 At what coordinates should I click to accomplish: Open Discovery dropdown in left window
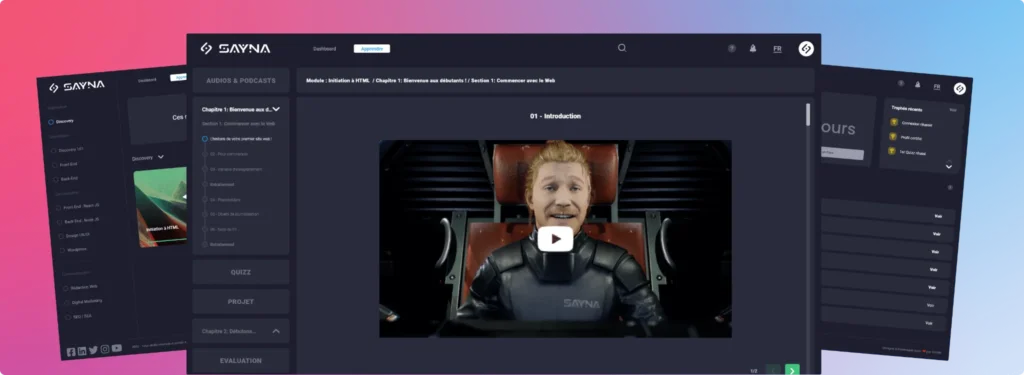(x=148, y=157)
